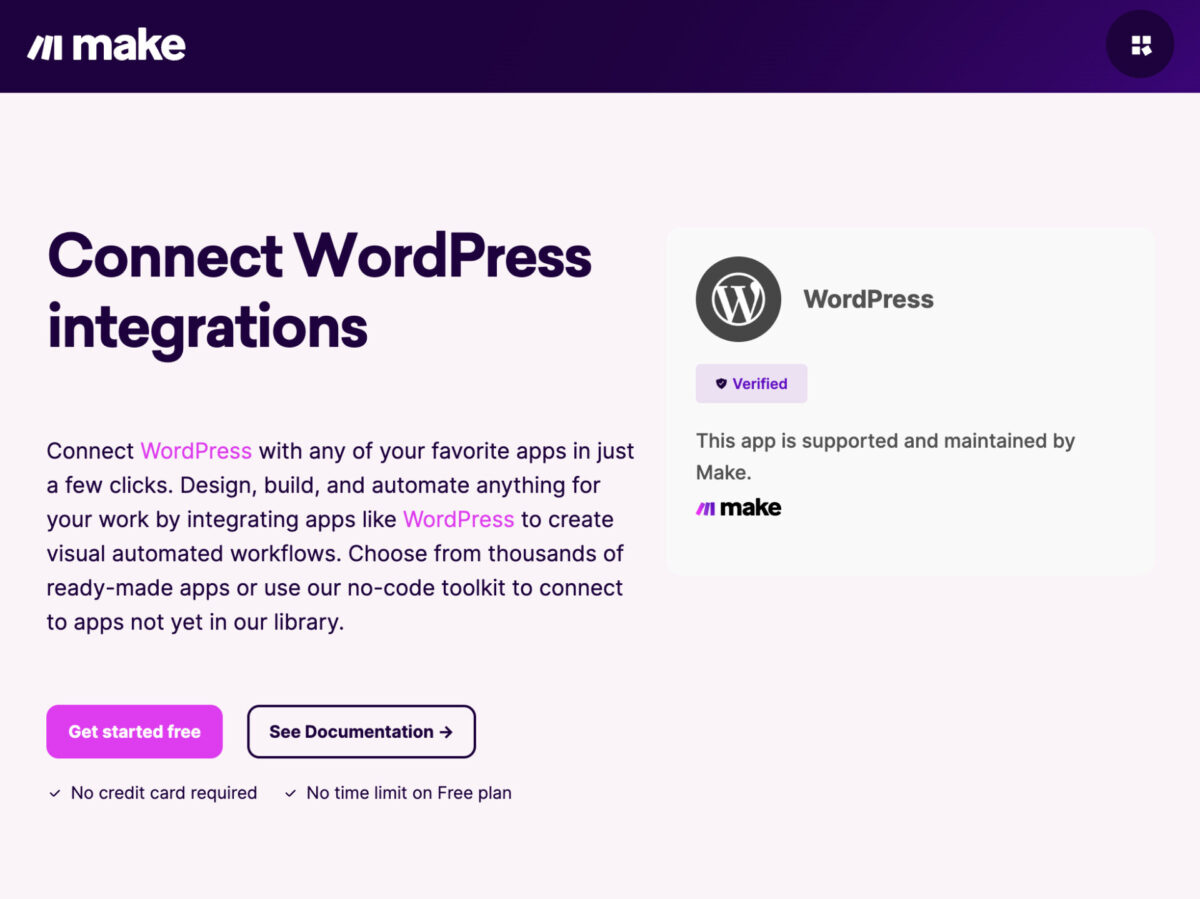Click the round WordPress logo icon
Screen dimensions: 1200x899
738,299
